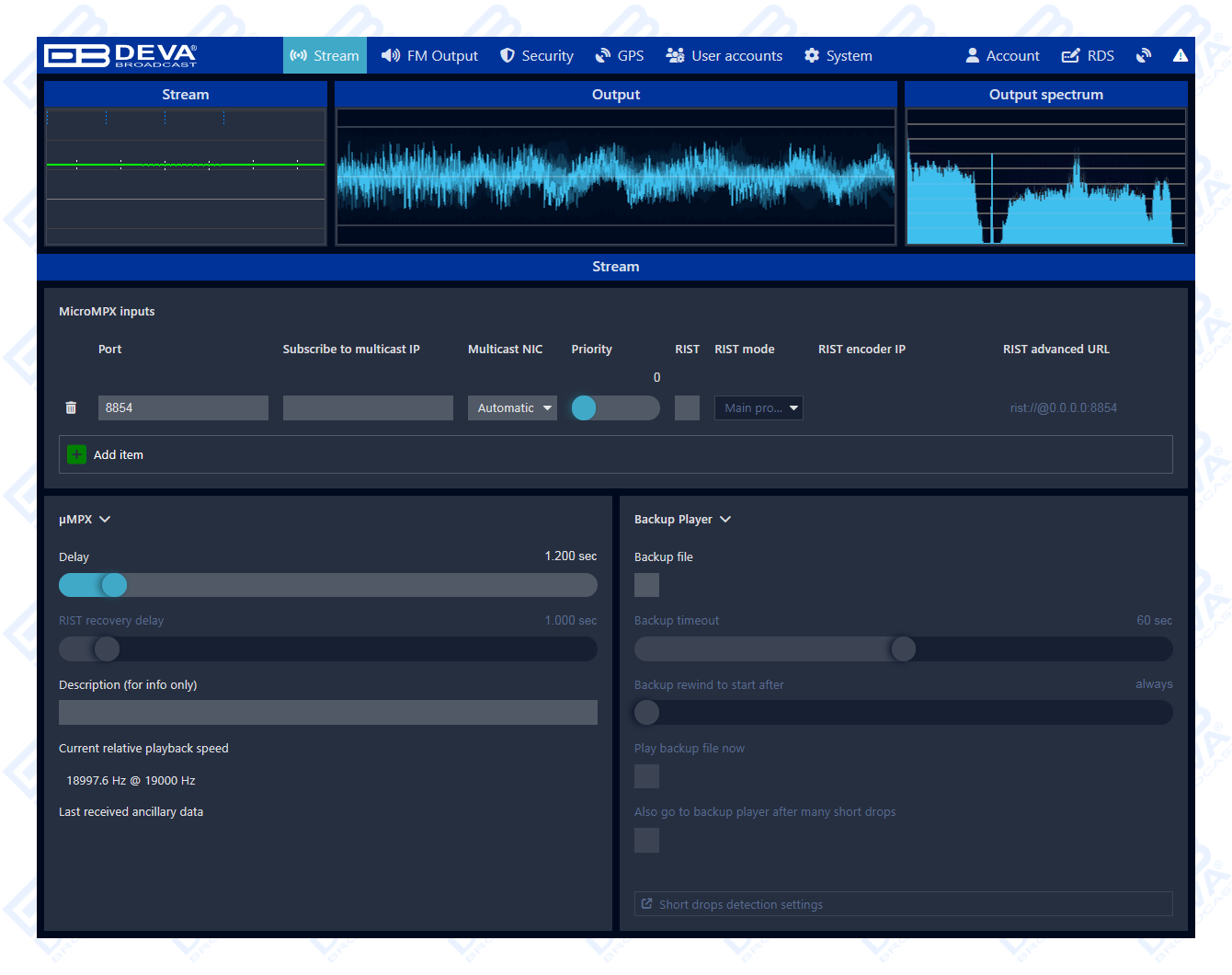Collapse the µMPX section chevron
Screen dimensions: 1232x975
(105, 520)
